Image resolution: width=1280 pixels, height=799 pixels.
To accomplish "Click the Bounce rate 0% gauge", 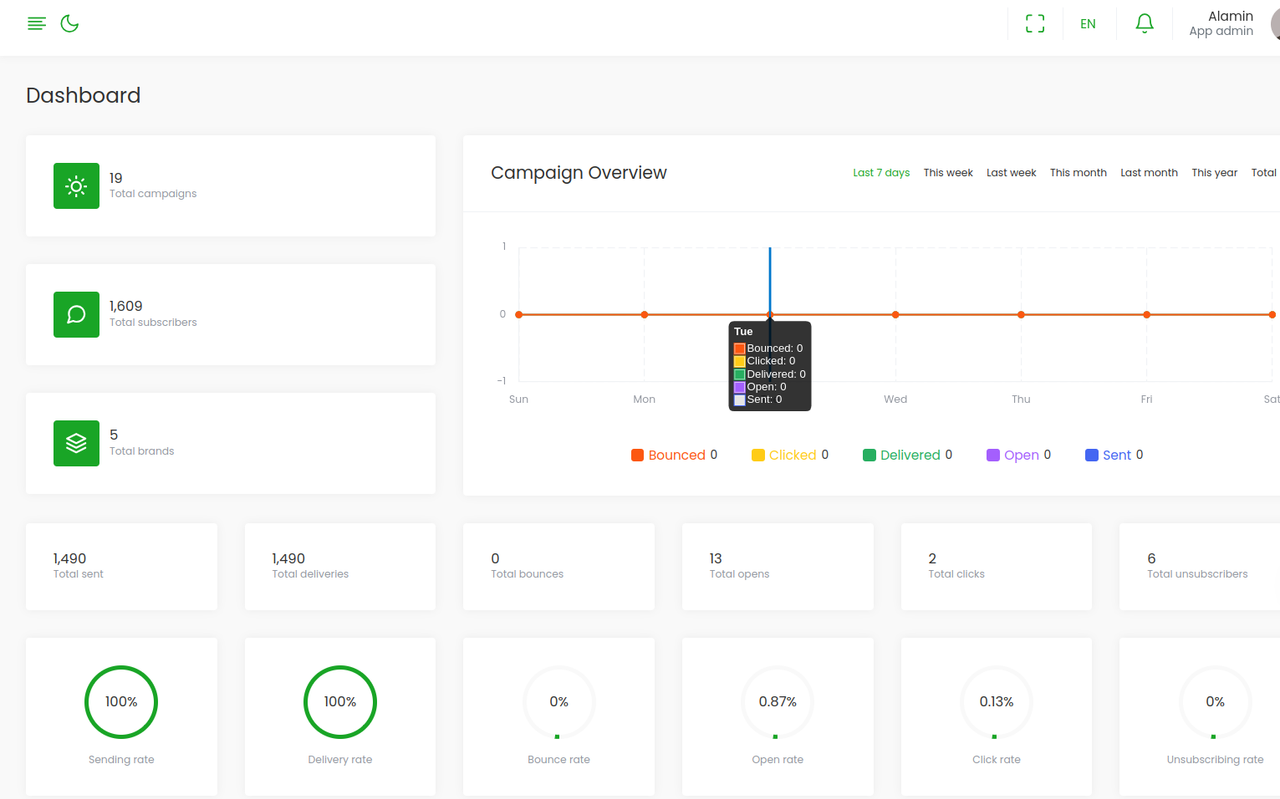I will [559, 702].
